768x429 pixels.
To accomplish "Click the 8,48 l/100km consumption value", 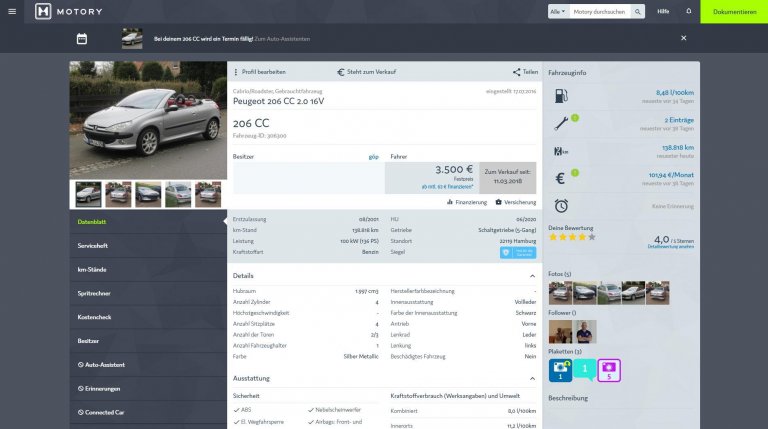I will coord(674,93).
